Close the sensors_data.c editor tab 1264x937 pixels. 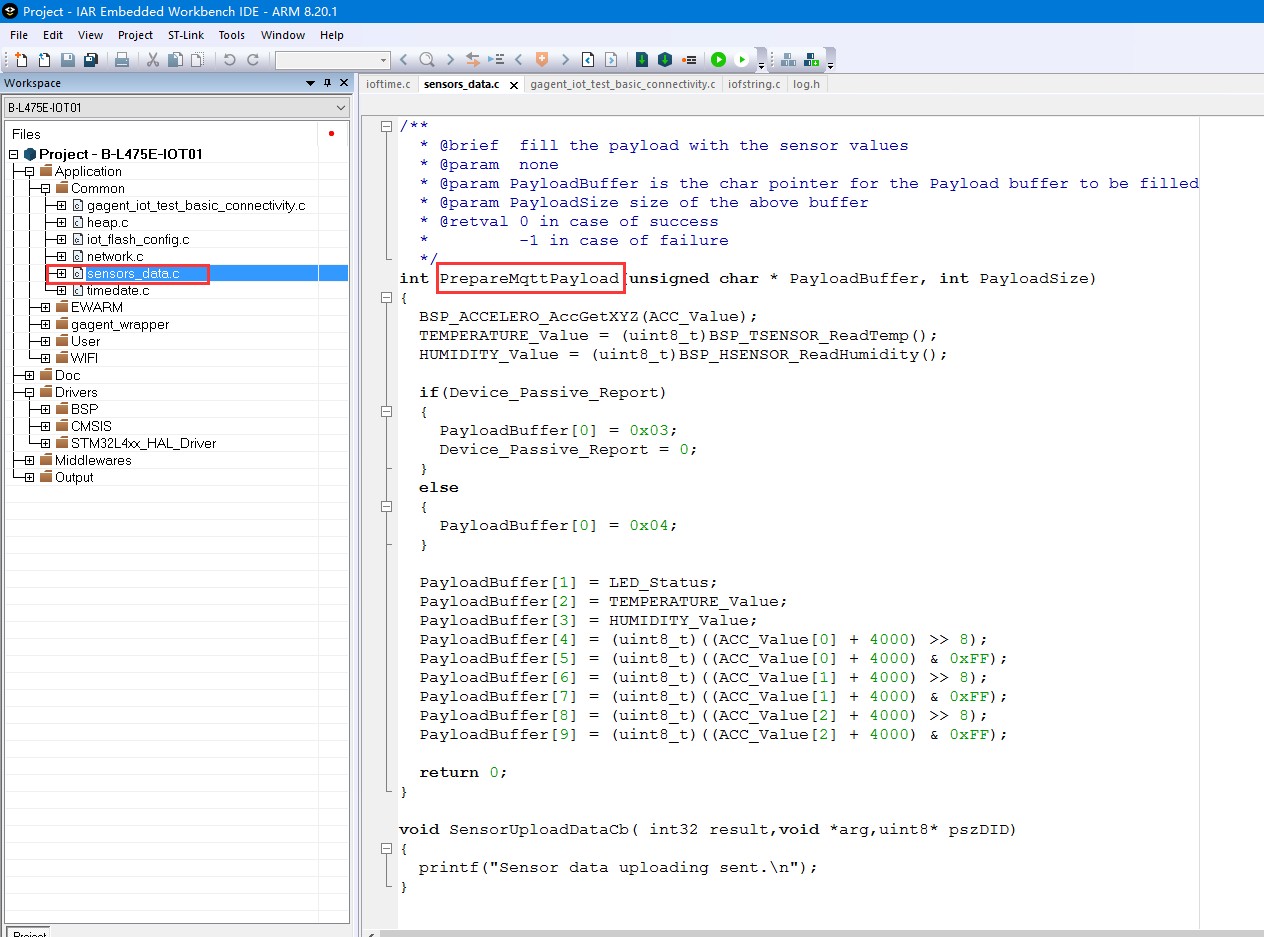click(x=514, y=85)
